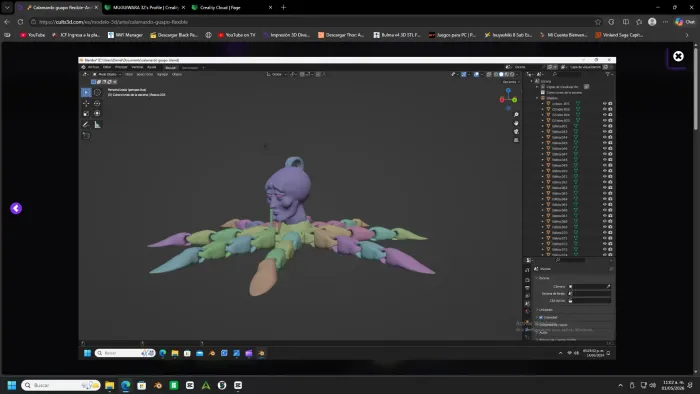Open the WiFi Manager bookmark
The height and width of the screenshot is (394, 700).
coord(125,35)
